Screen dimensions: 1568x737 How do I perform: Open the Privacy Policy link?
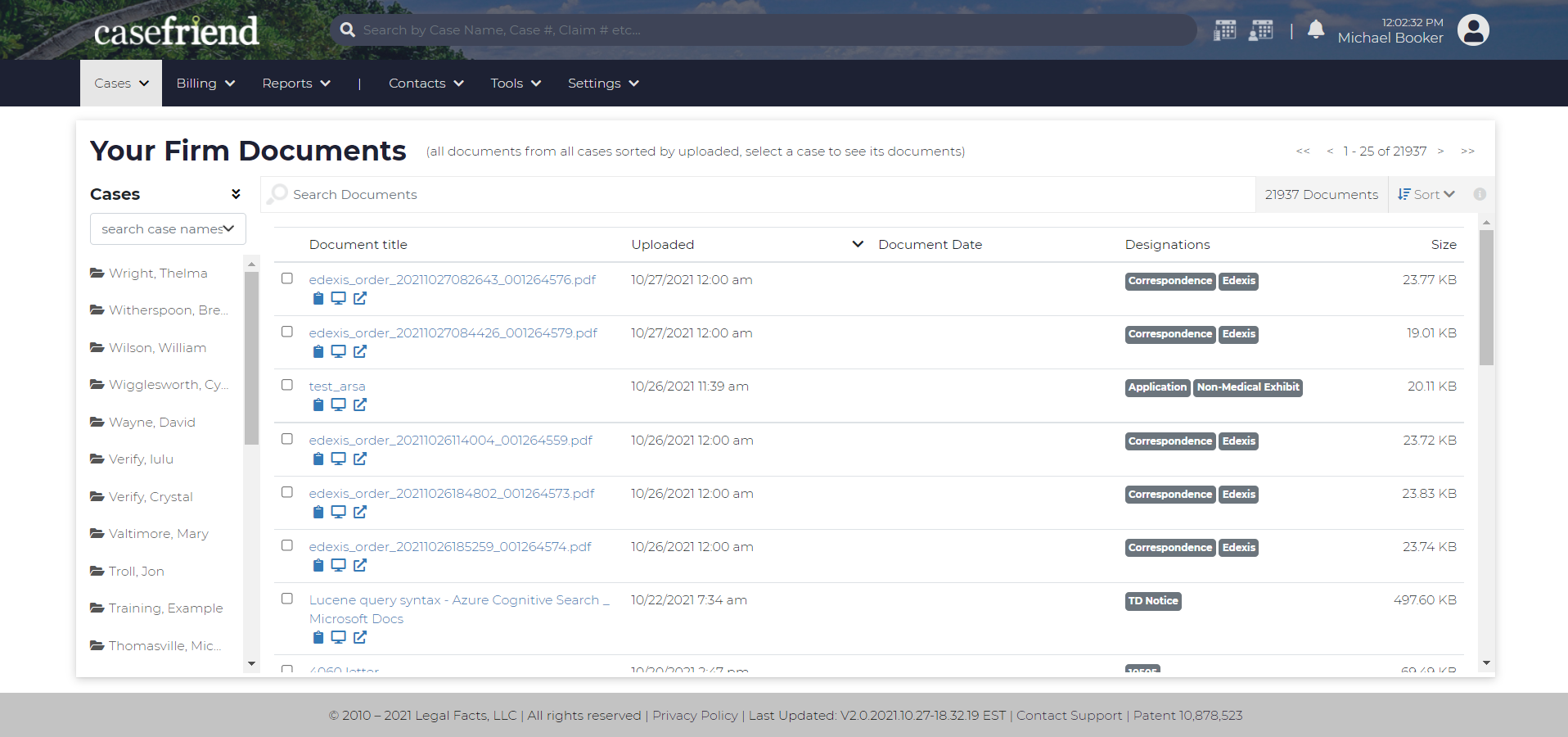695,715
